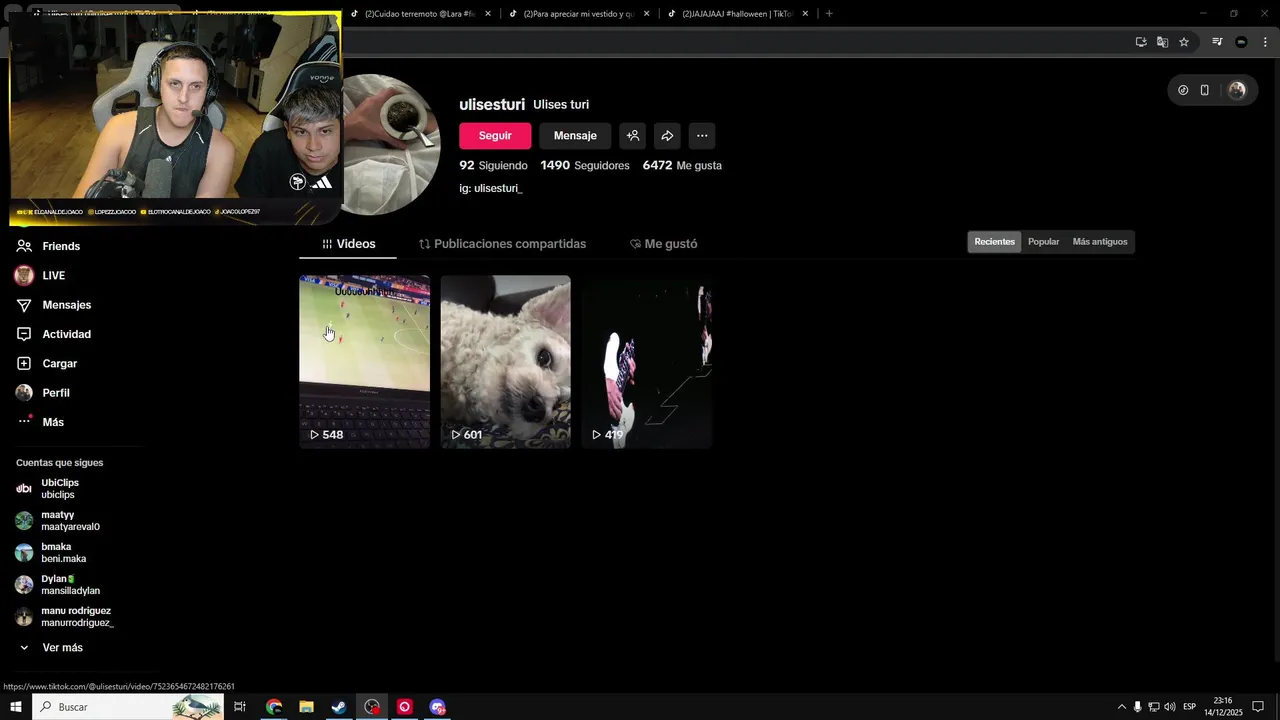
Task: Click the ig: ulisesturi_ bio text
Action: click(x=491, y=188)
